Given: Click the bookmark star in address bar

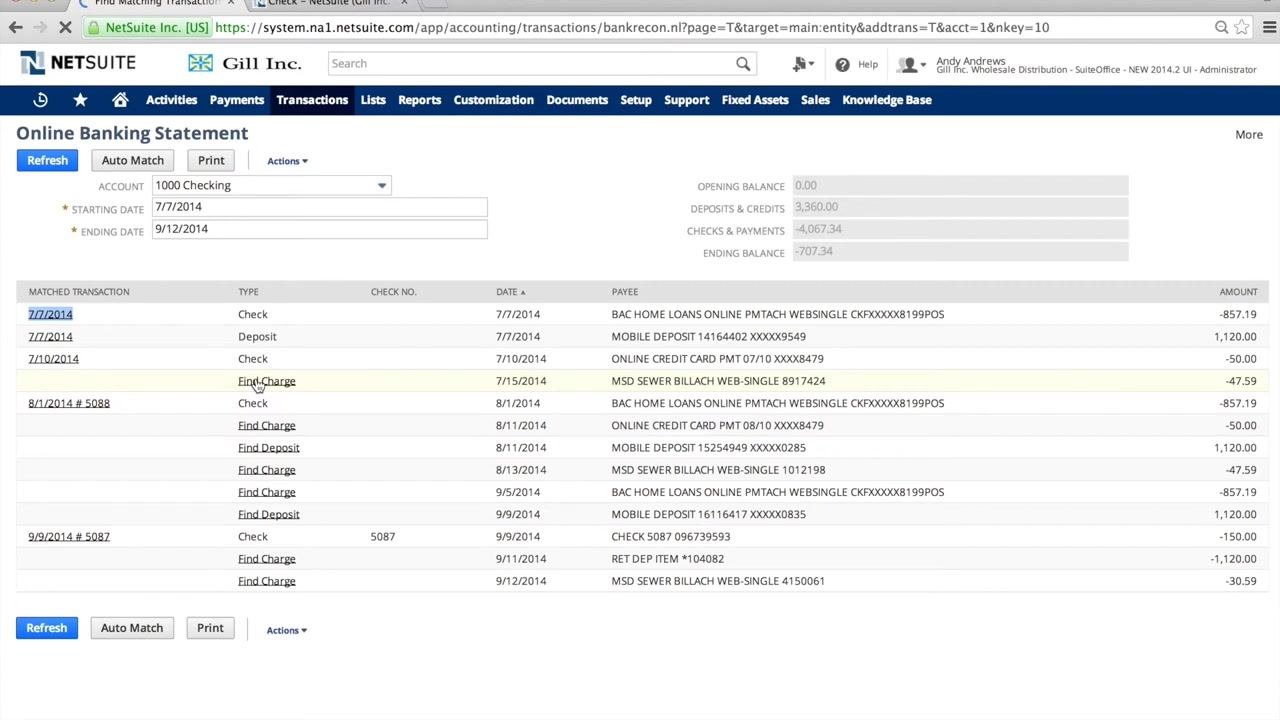Looking at the screenshot, I should (x=1242, y=28).
